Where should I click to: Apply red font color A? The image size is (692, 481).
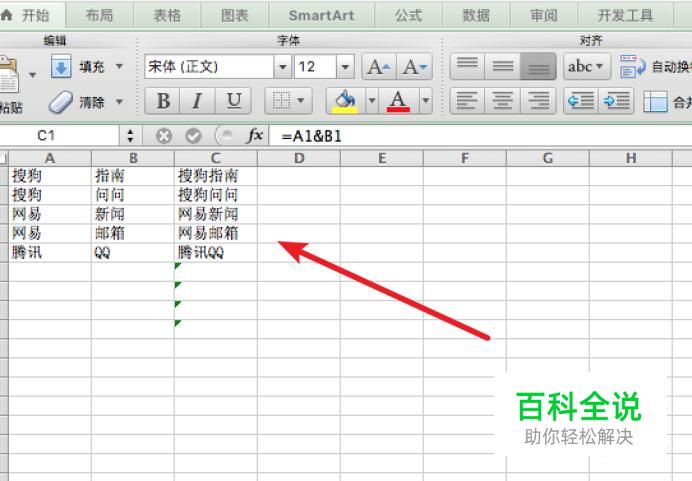pyautogui.click(x=398, y=101)
